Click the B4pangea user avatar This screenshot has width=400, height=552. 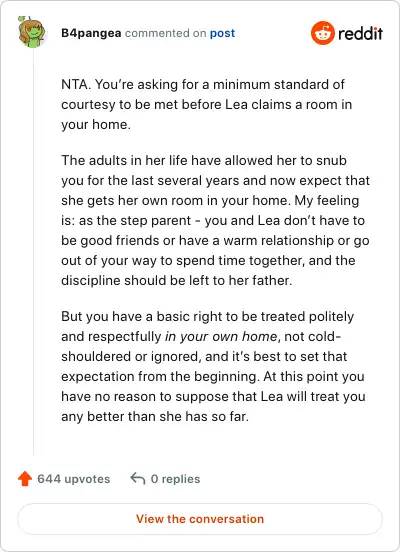(x=31, y=32)
